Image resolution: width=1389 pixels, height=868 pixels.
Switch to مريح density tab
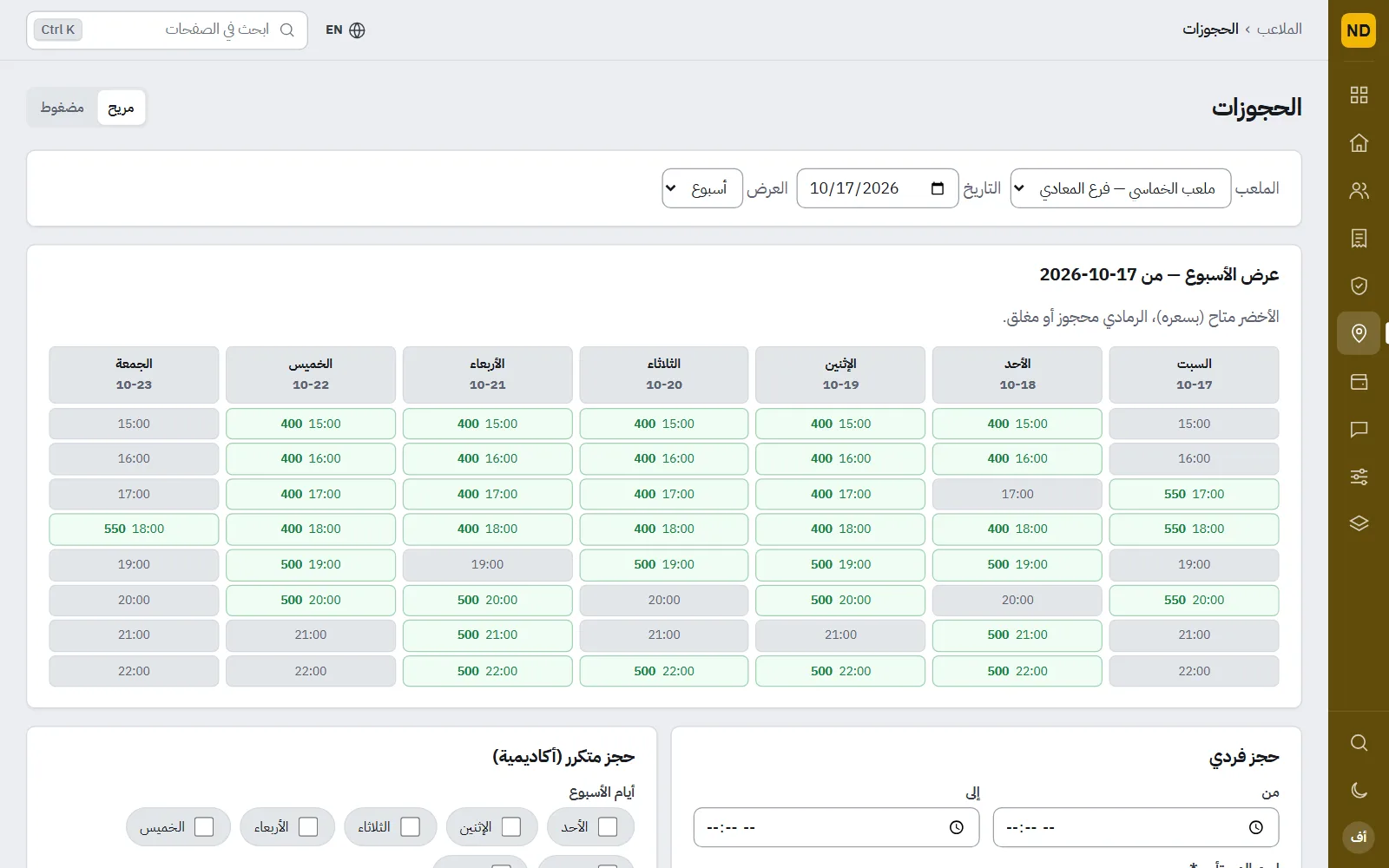121,108
